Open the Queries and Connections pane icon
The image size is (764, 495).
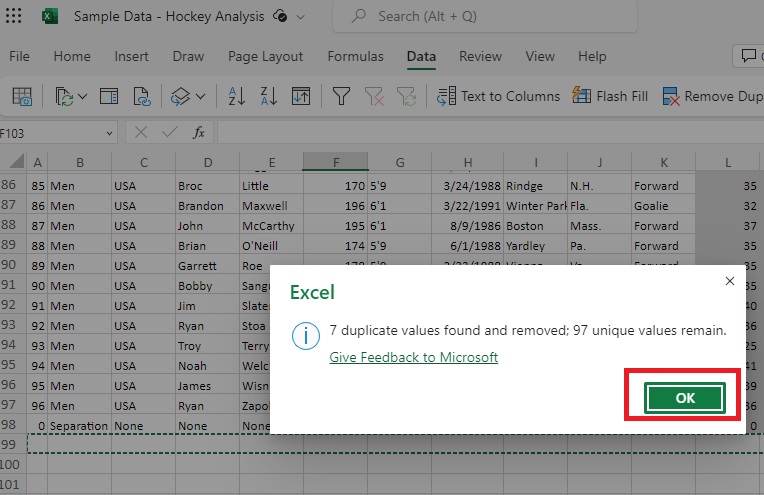109,96
